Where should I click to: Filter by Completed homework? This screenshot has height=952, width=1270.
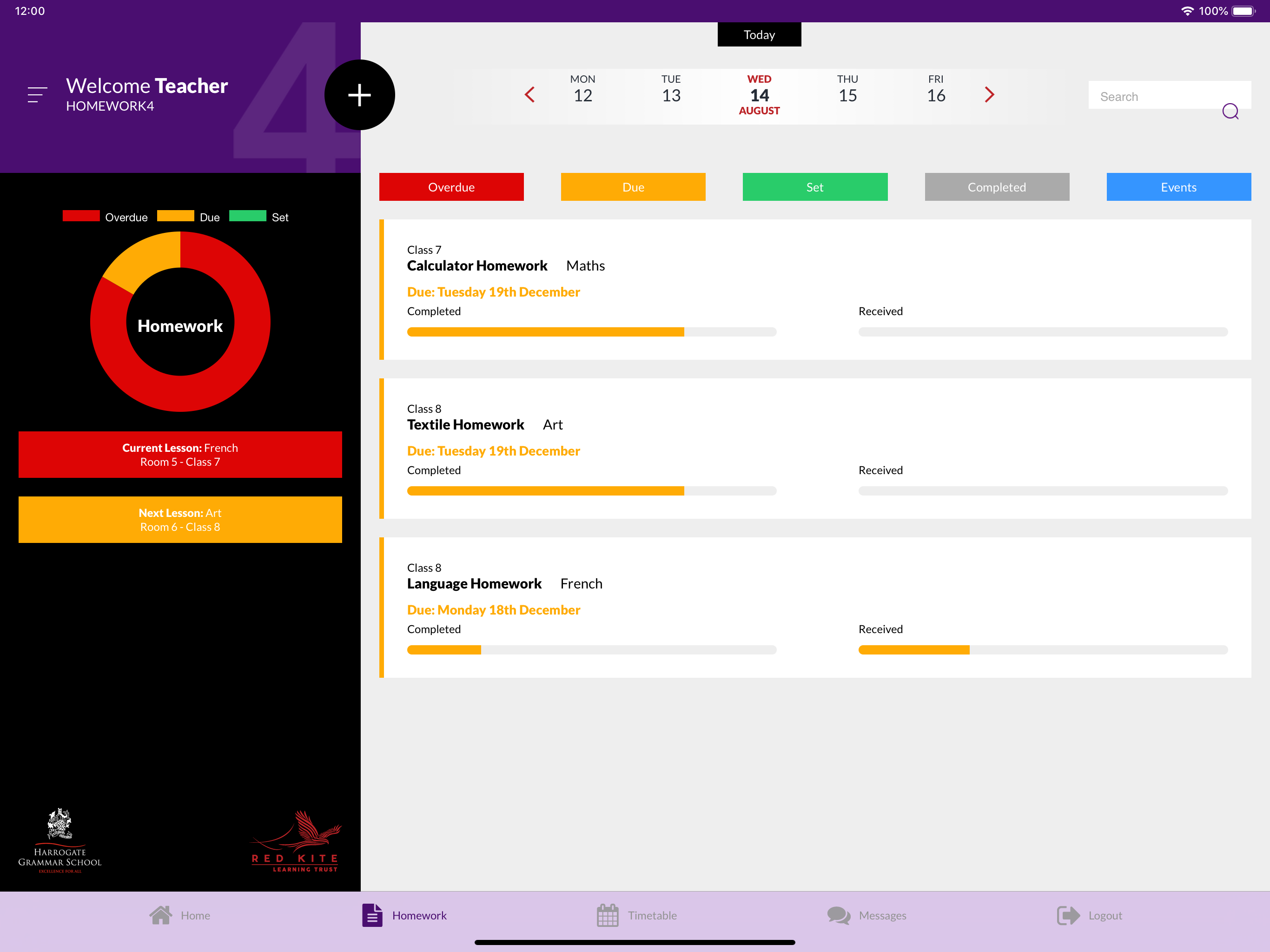pos(997,186)
